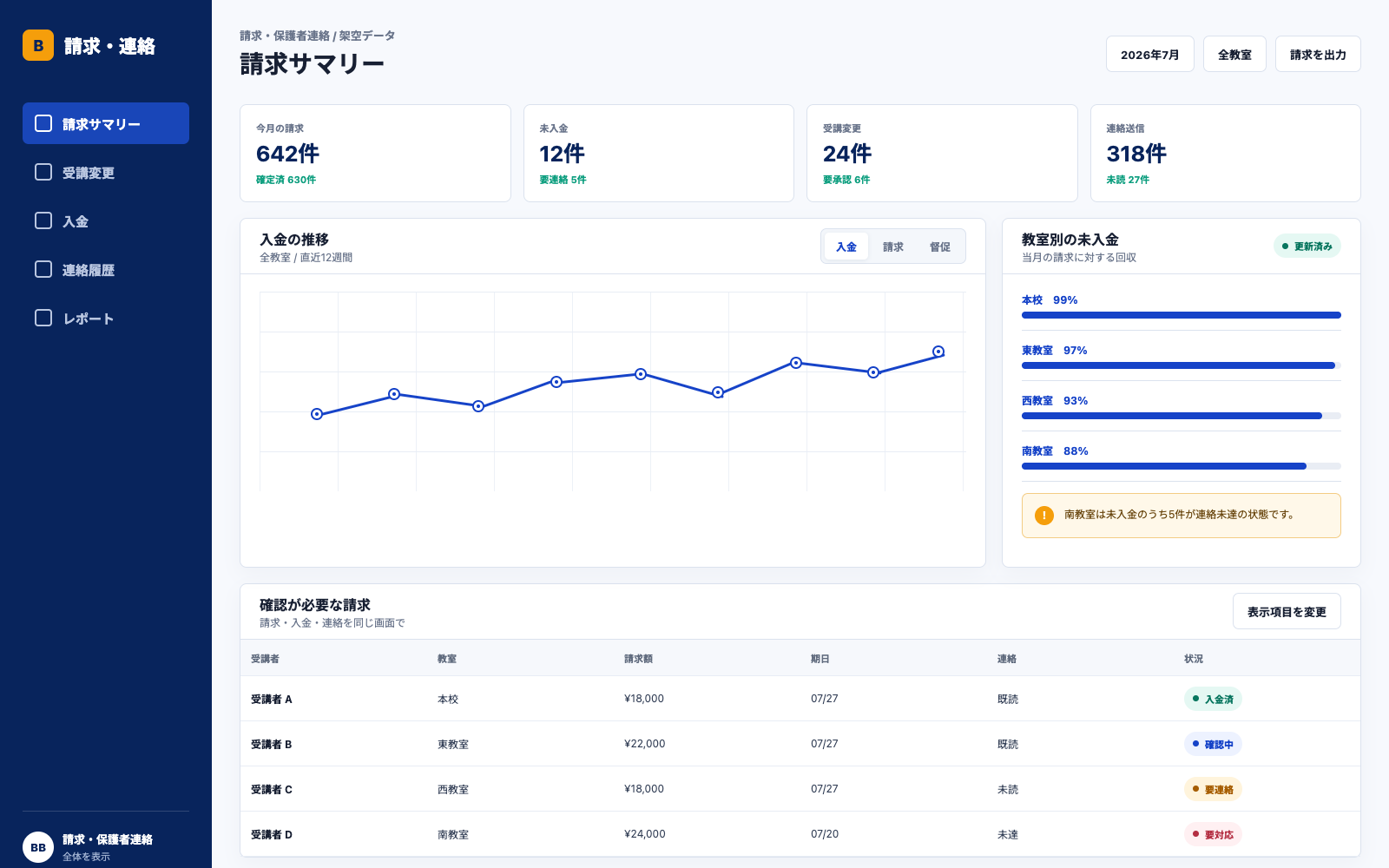This screenshot has width=1389, height=868.
Task: Click the 受講者 A row name
Action: coord(272,699)
